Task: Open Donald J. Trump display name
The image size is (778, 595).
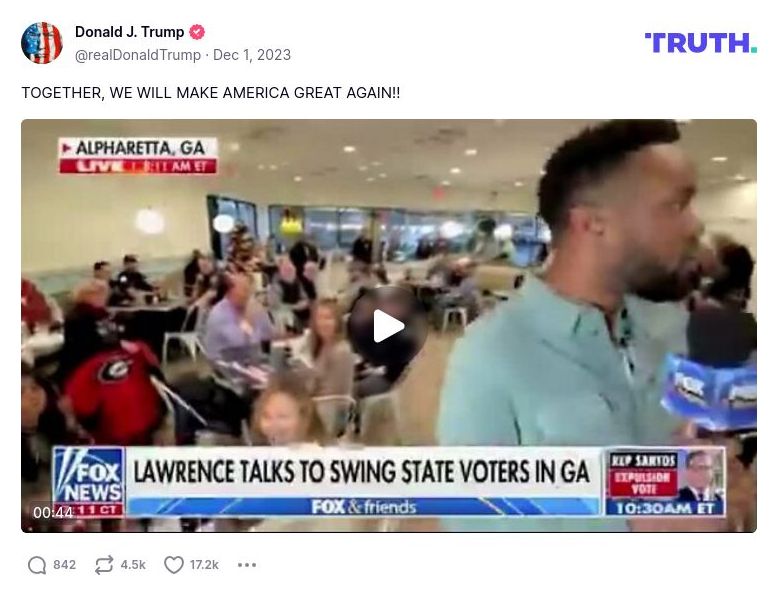Action: click(x=130, y=32)
